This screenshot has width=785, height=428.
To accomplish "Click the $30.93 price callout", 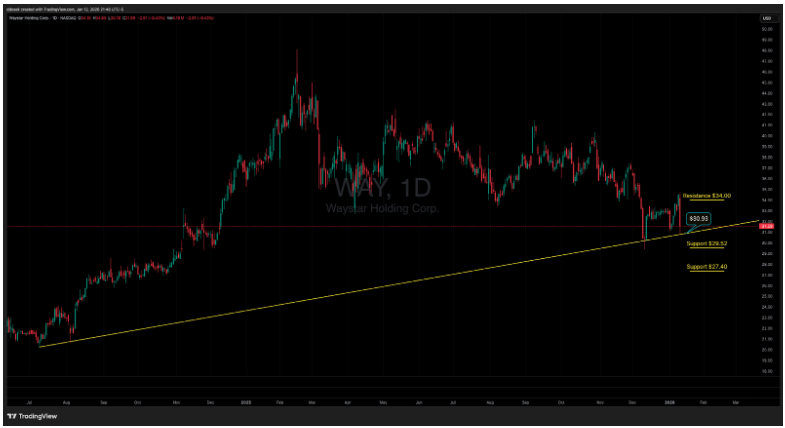I will (698, 219).
